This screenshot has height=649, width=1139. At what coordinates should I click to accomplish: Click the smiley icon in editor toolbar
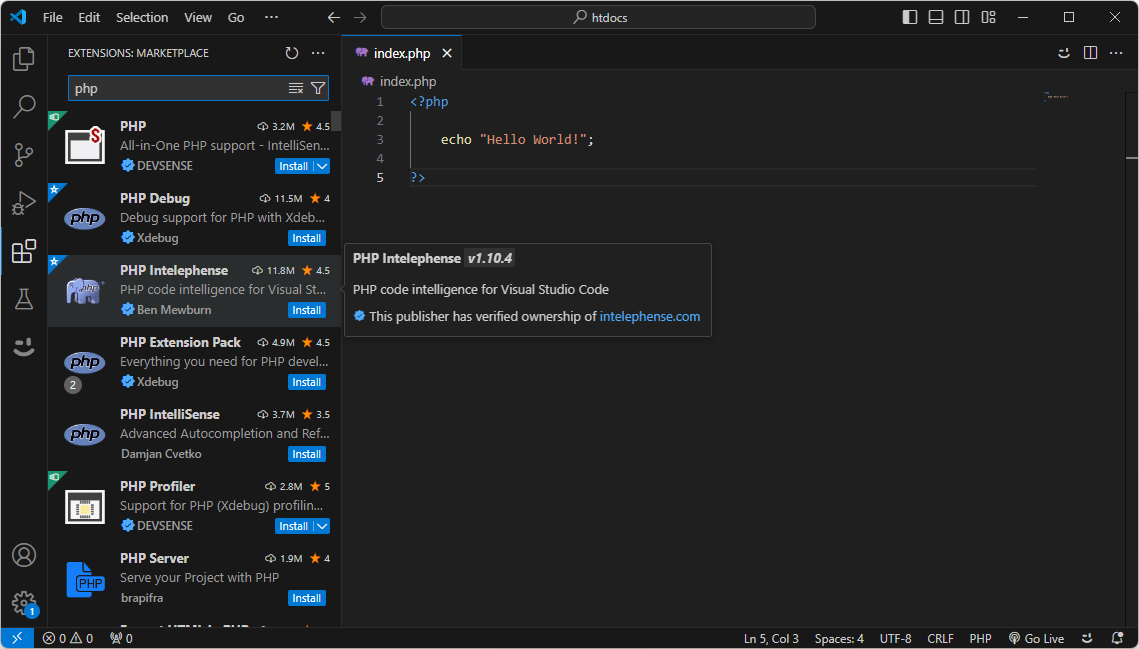pyautogui.click(x=1064, y=53)
